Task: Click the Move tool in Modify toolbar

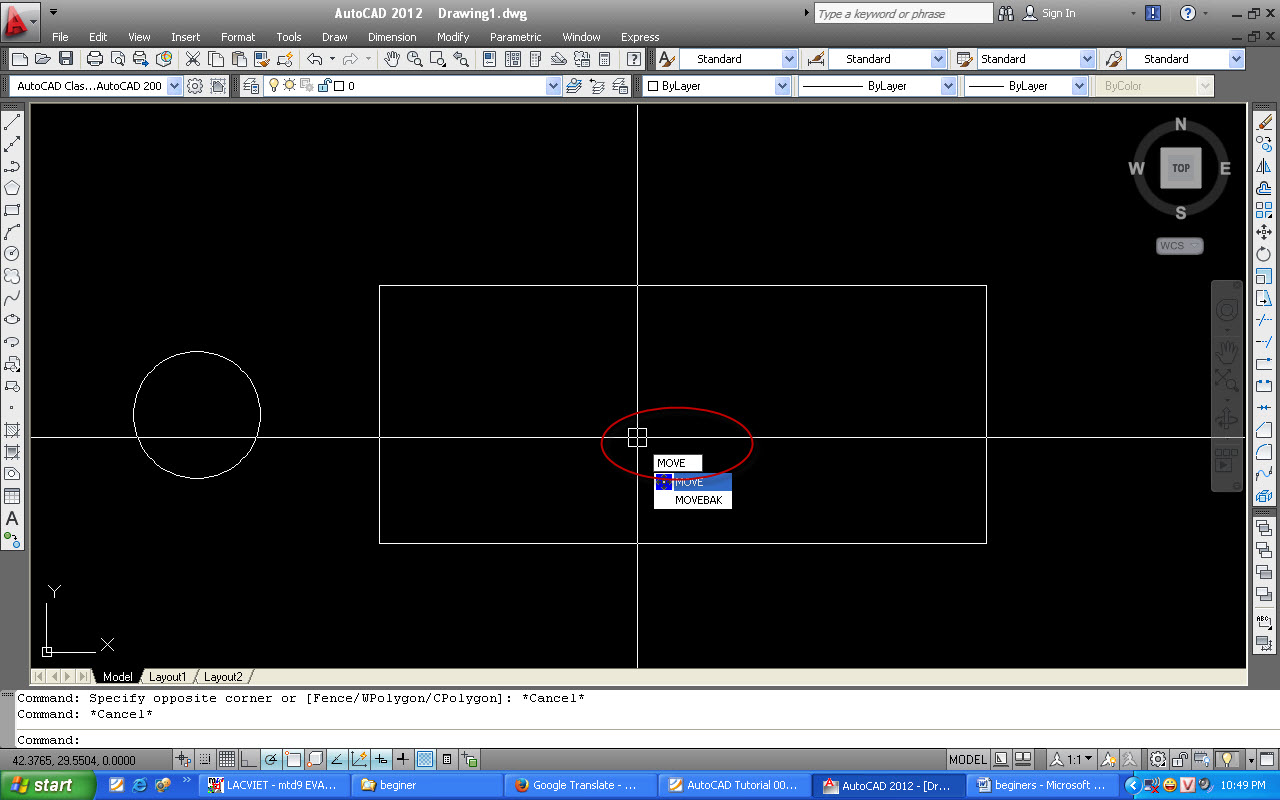Action: tap(1264, 232)
